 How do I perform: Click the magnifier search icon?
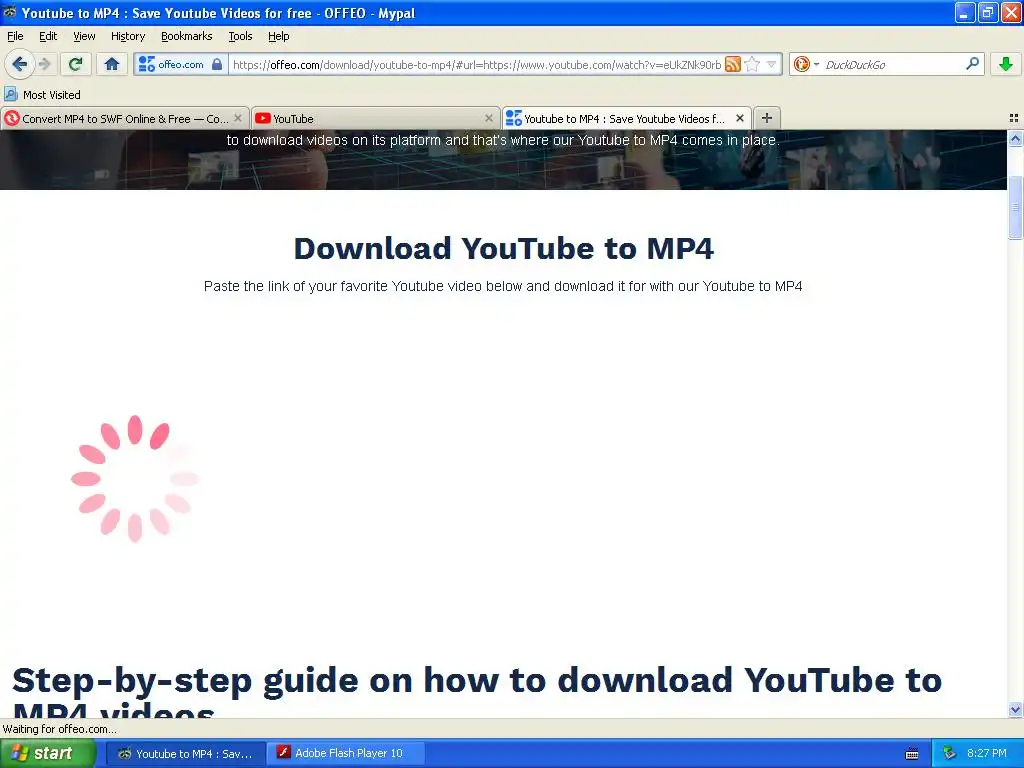click(x=972, y=64)
